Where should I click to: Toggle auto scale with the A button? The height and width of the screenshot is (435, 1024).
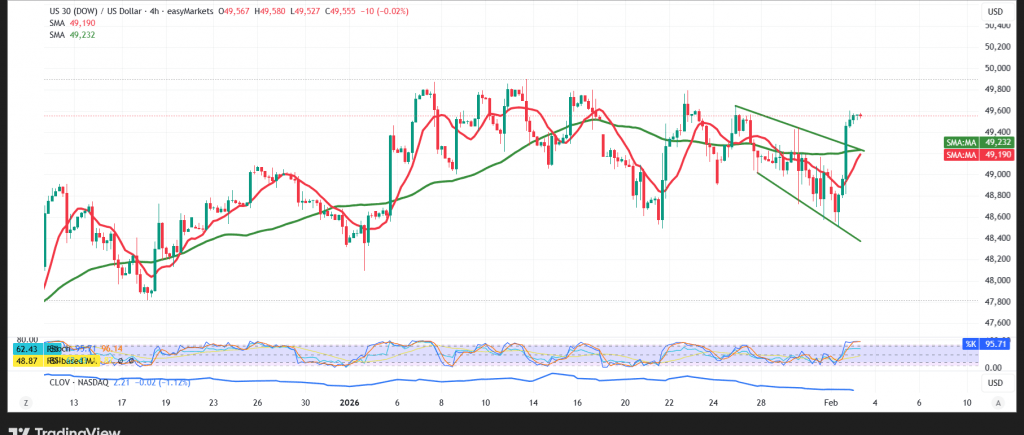coord(998,401)
